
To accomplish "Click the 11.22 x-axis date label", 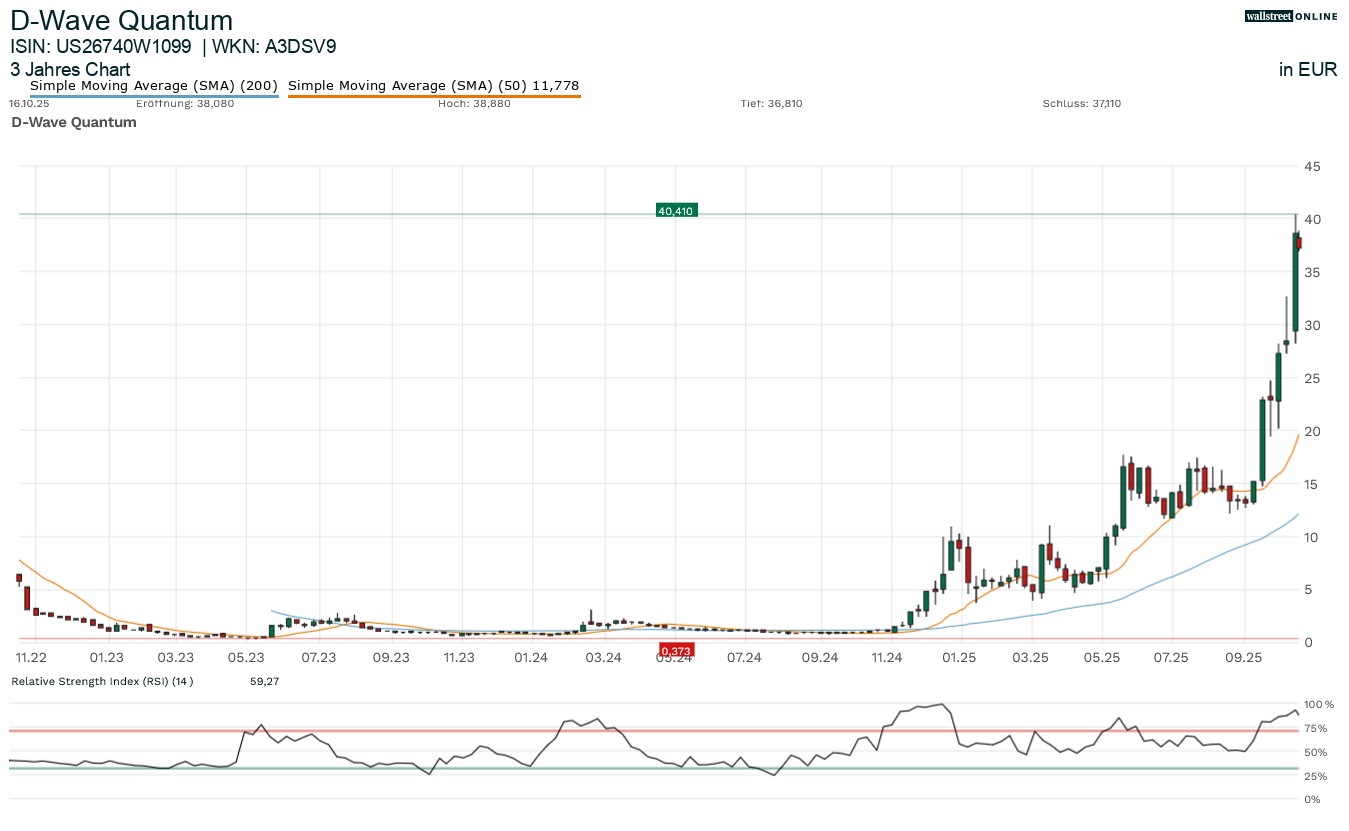I will 32,657.
